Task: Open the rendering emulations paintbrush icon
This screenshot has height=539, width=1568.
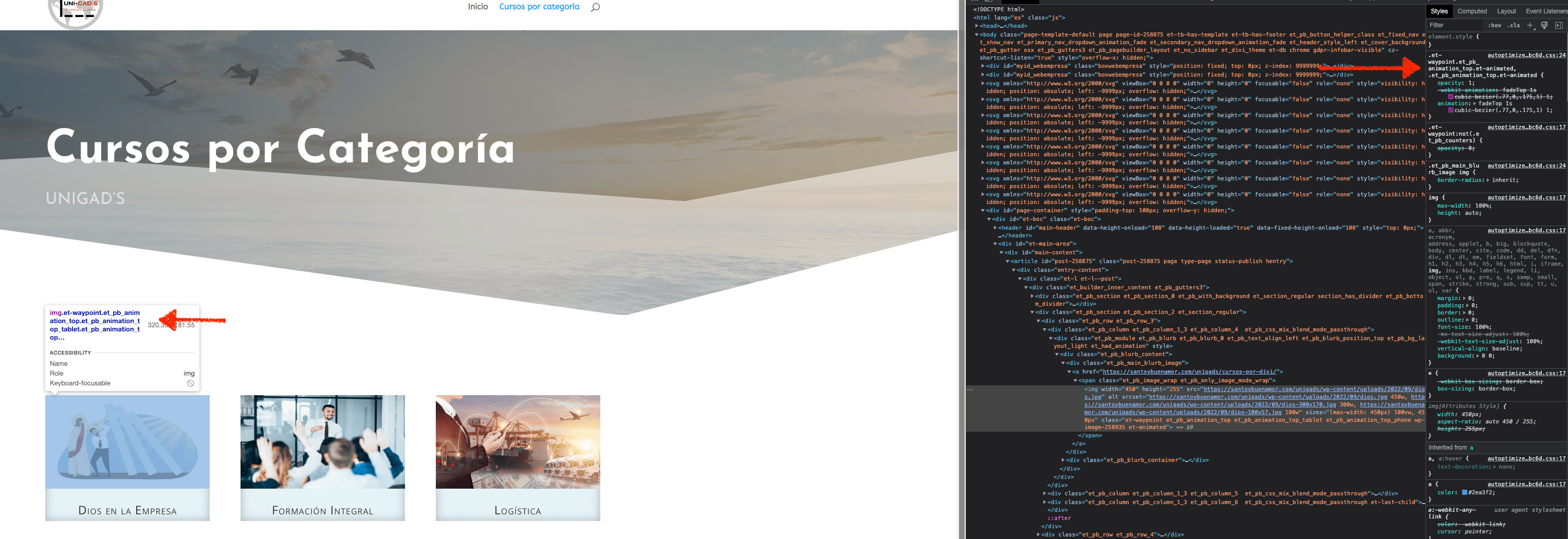Action: tap(1544, 26)
